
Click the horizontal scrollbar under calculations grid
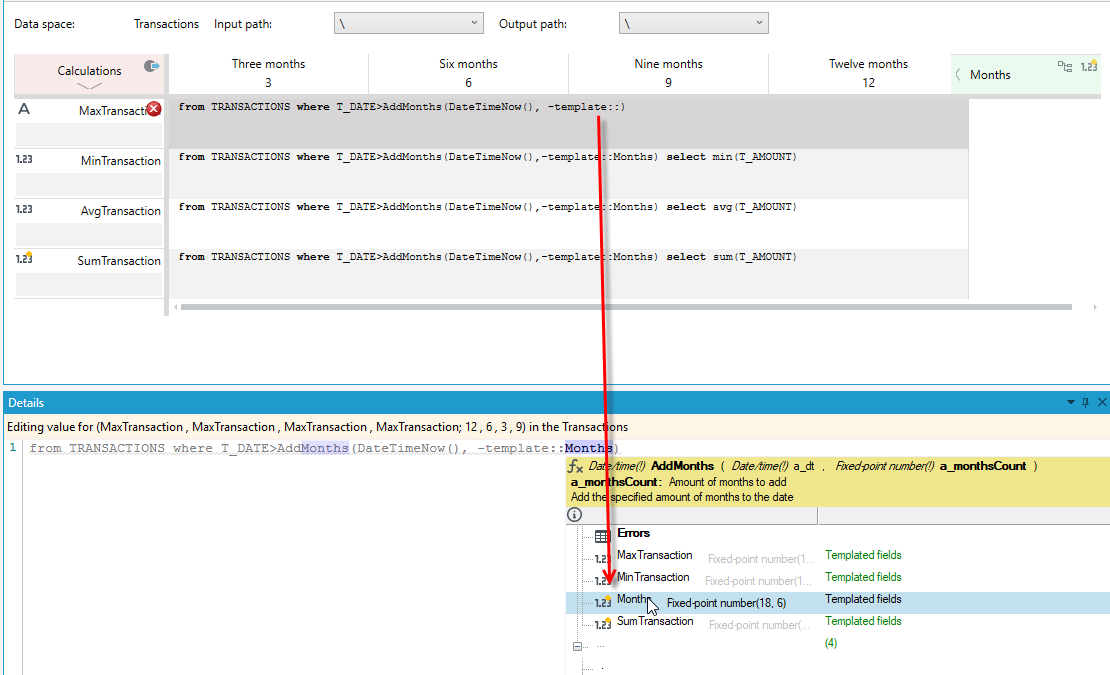[626, 307]
